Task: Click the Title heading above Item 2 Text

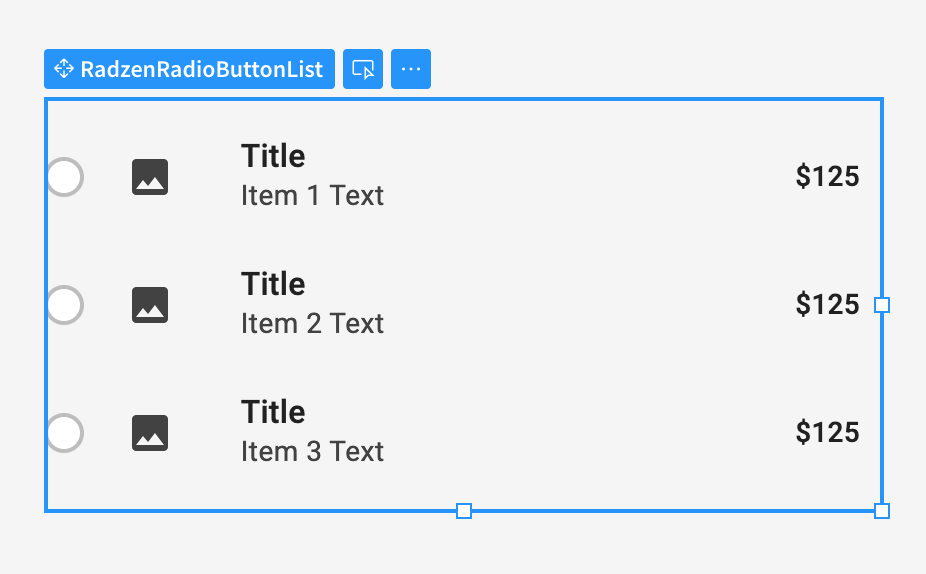Action: 273,285
